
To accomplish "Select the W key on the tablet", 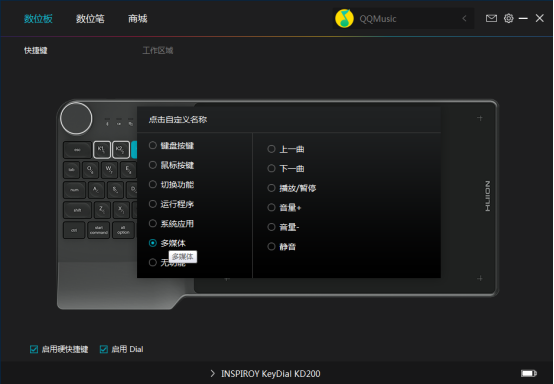I will point(109,170).
